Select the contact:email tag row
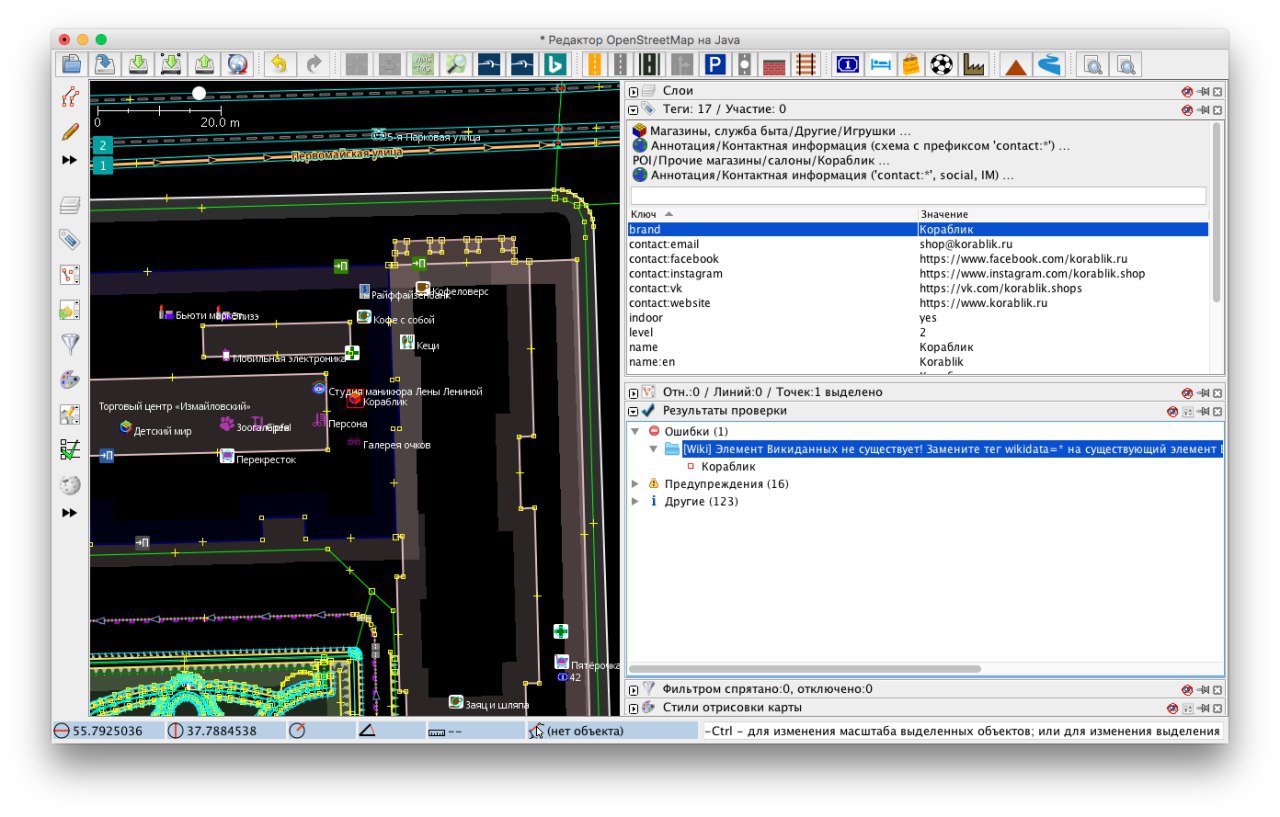 click(917, 244)
